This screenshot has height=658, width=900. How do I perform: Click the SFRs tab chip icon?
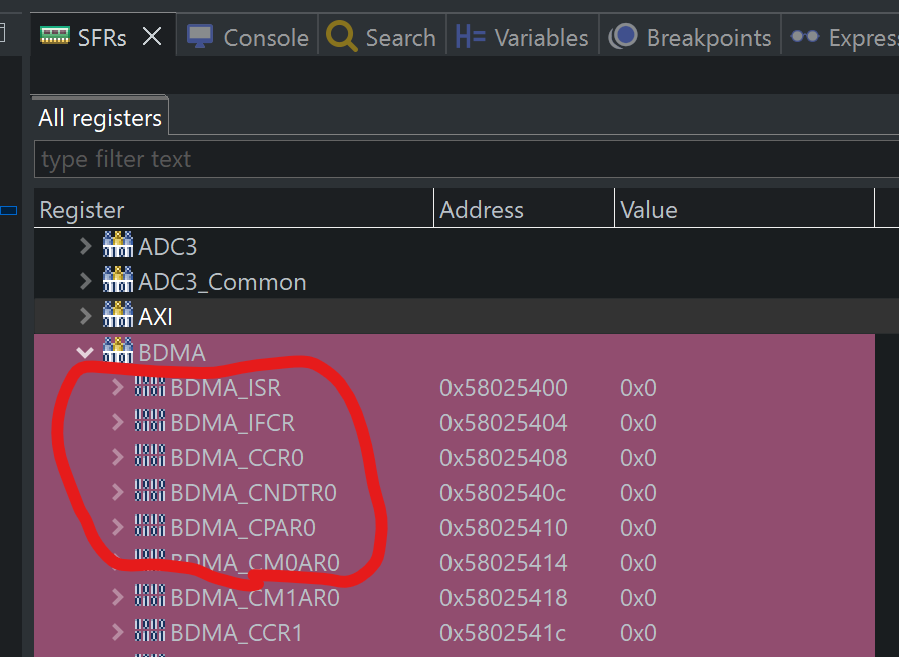pyautogui.click(x=56, y=37)
